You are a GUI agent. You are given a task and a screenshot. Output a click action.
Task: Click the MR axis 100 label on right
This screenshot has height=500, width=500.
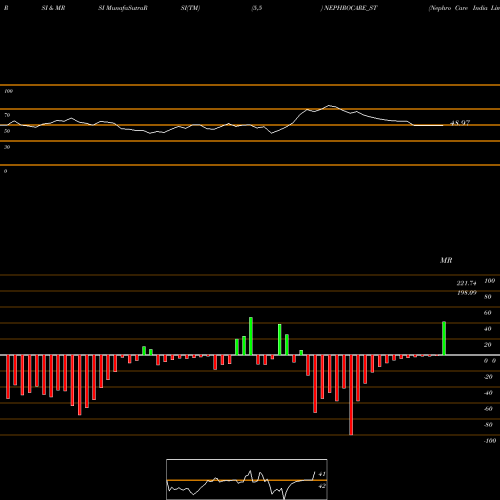pyautogui.click(x=489, y=281)
